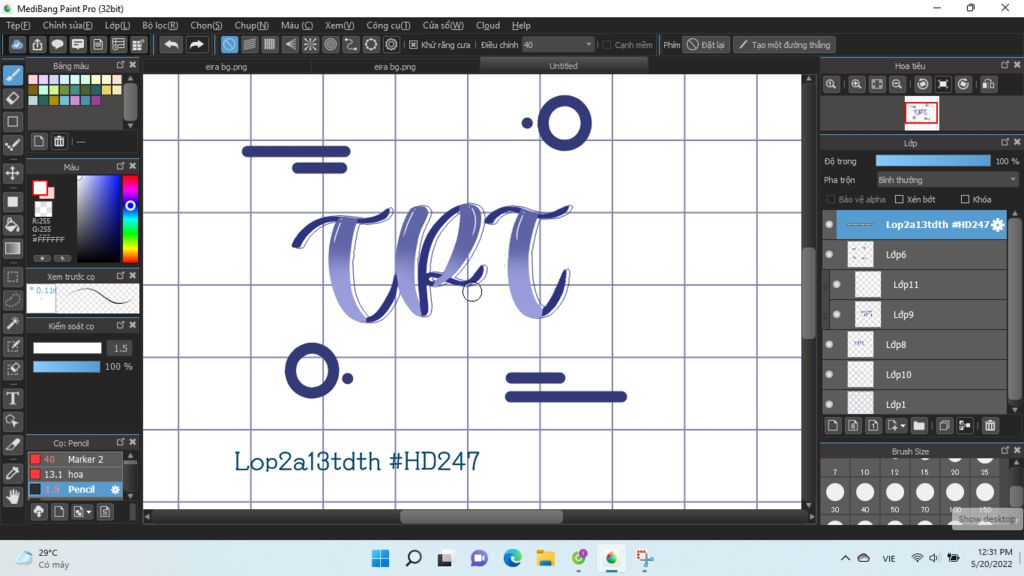1024x576 pixels.
Task: Duplicate the current layer
Action: [944, 426]
